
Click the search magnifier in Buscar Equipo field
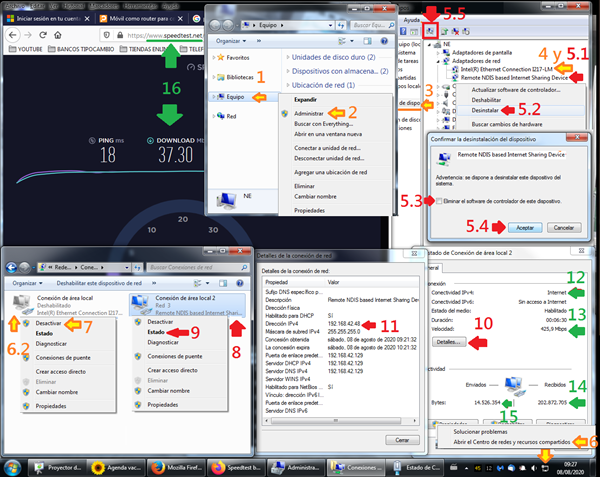click(391, 25)
